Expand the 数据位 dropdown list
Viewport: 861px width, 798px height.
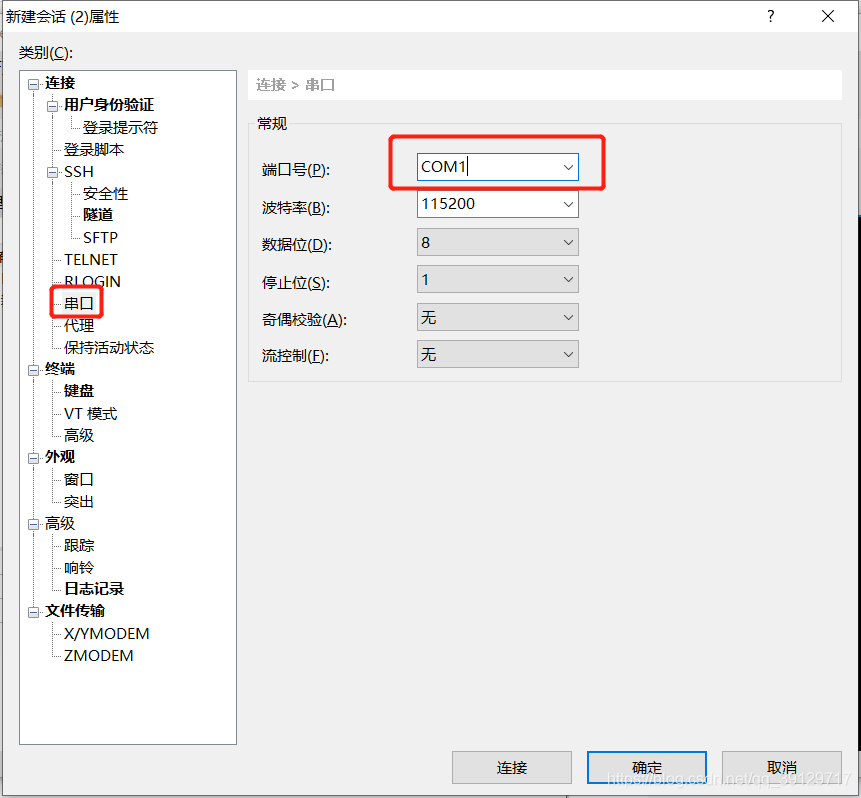click(x=568, y=242)
